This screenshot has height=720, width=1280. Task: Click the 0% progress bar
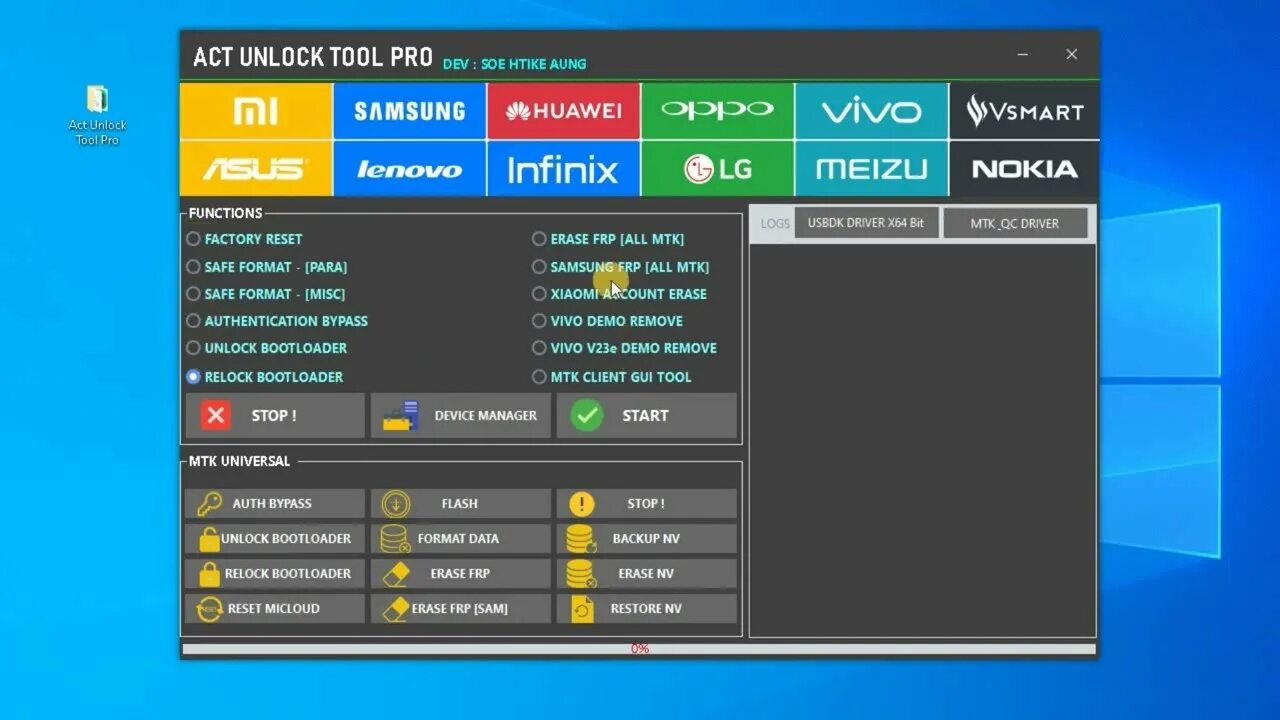(639, 649)
